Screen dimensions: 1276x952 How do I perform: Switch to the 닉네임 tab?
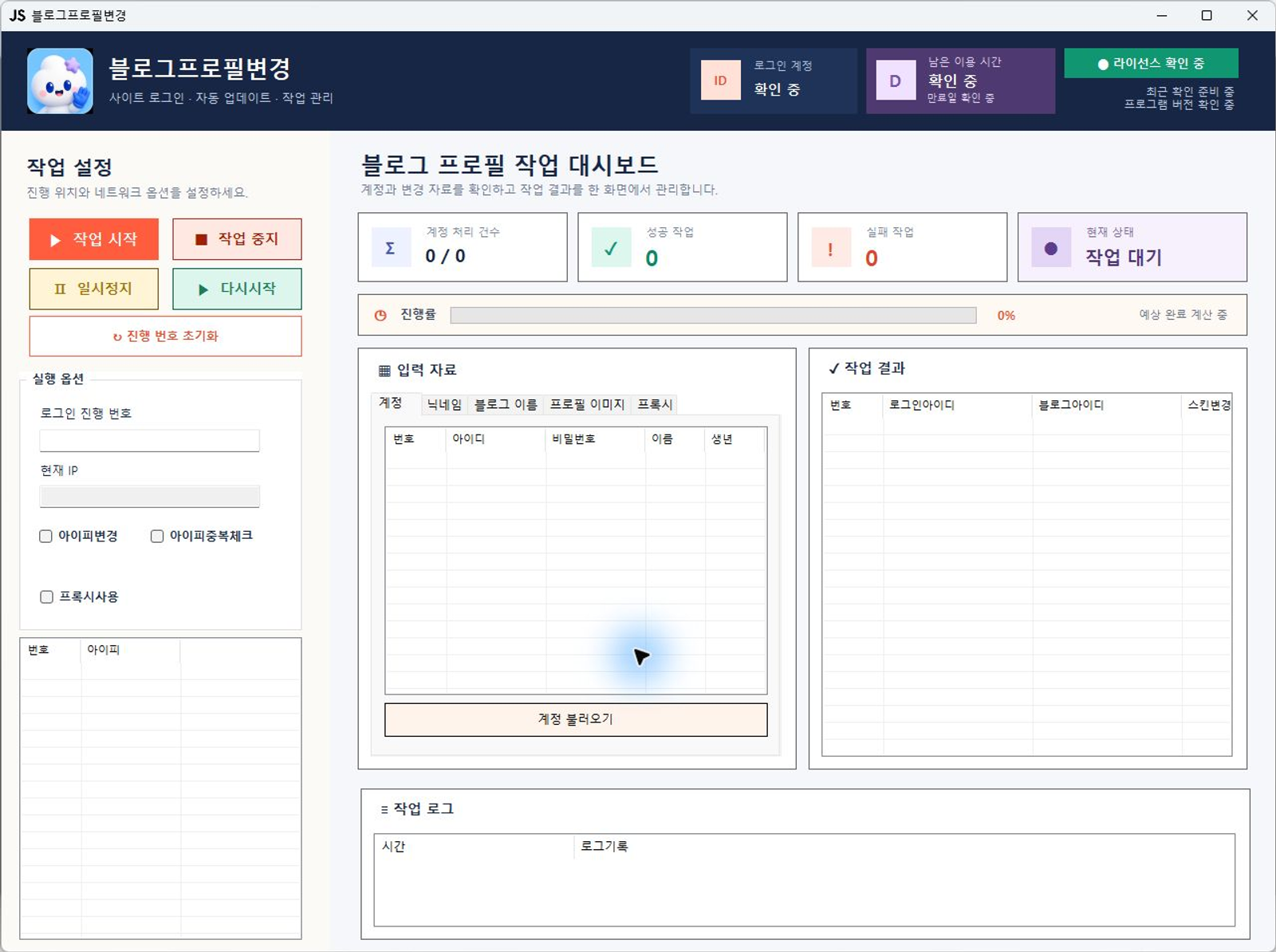(444, 404)
